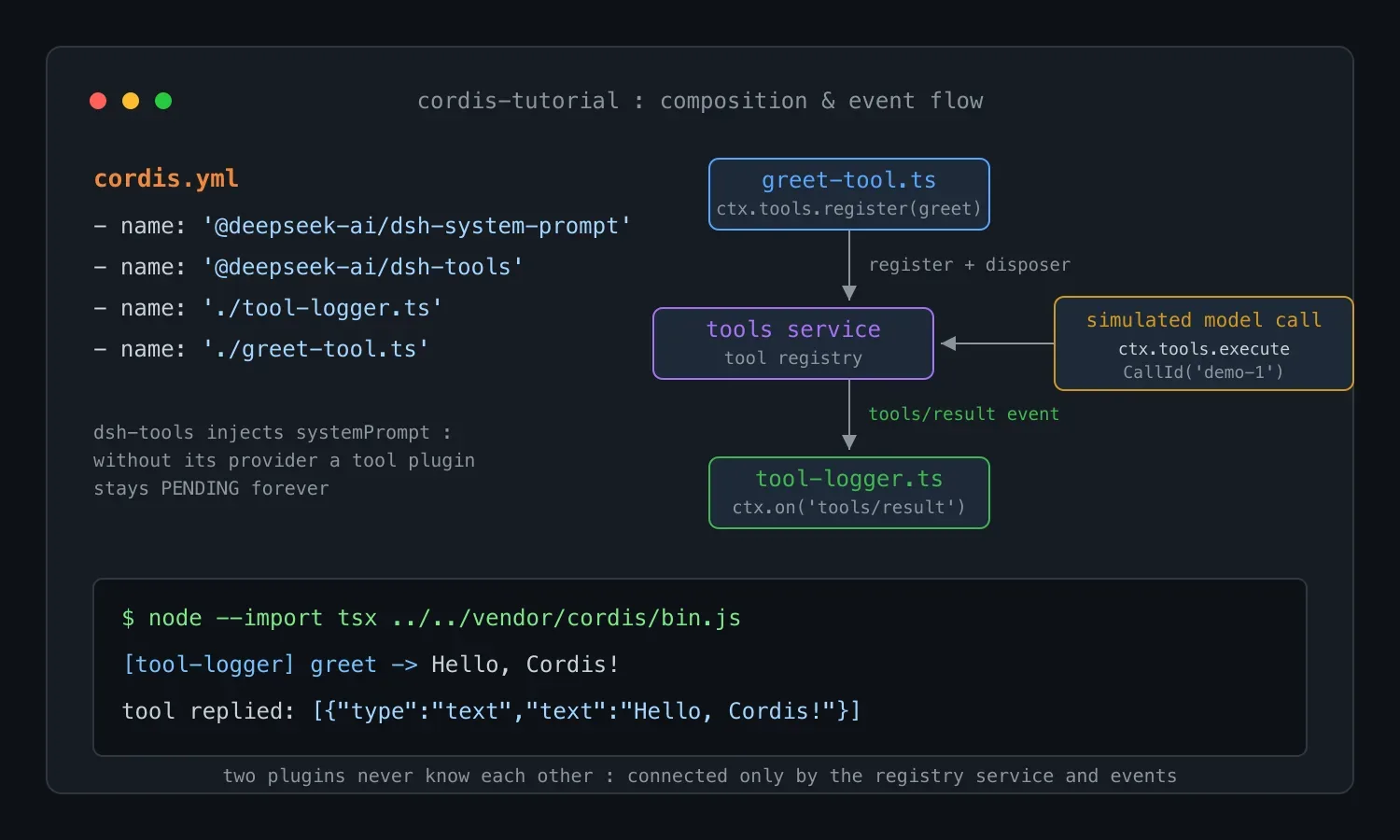Select the purple 'tools service' diagram node
This screenshot has width=1400, height=840.
[x=793, y=343]
